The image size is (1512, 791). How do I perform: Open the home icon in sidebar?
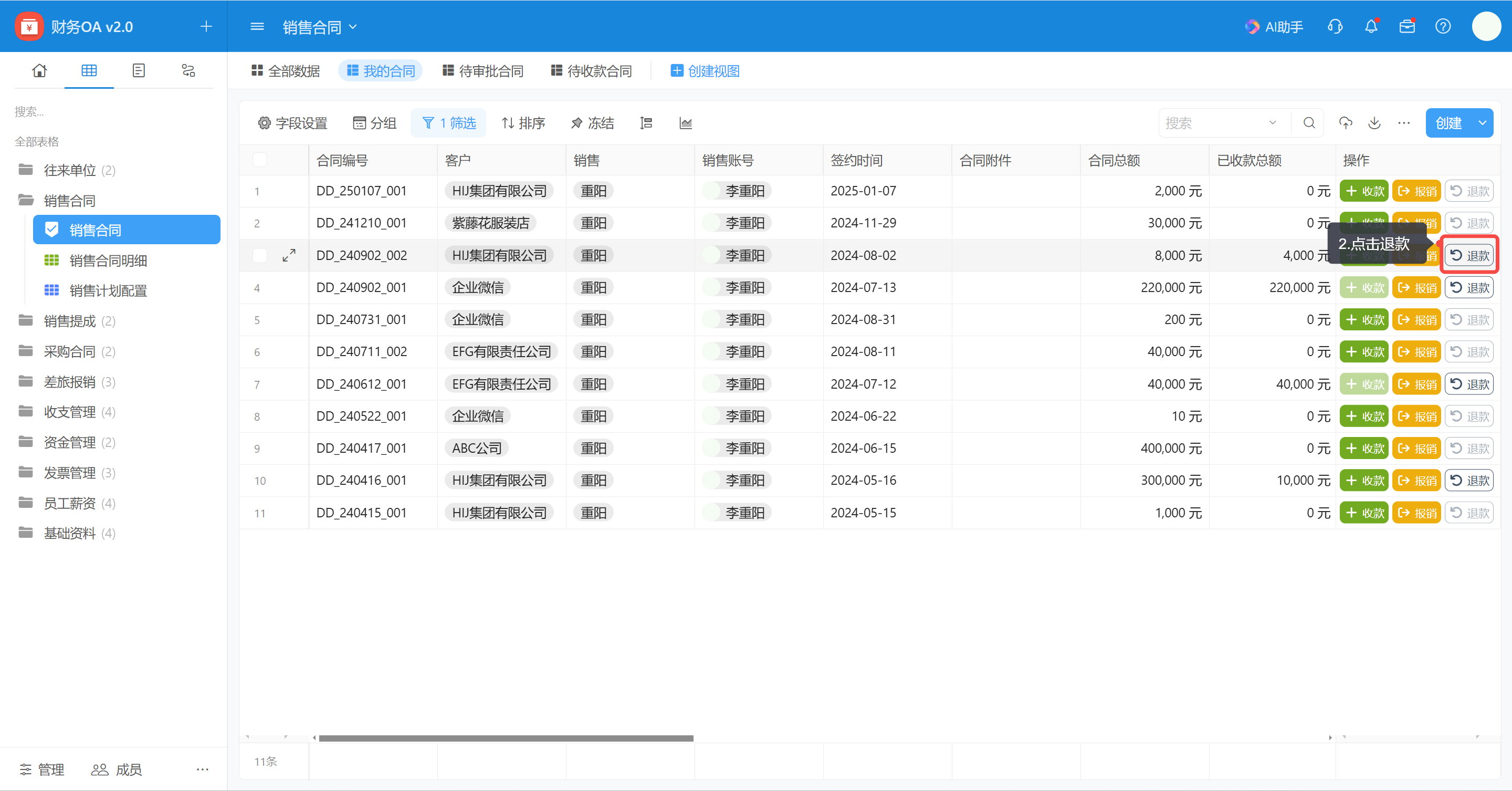pyautogui.click(x=39, y=70)
